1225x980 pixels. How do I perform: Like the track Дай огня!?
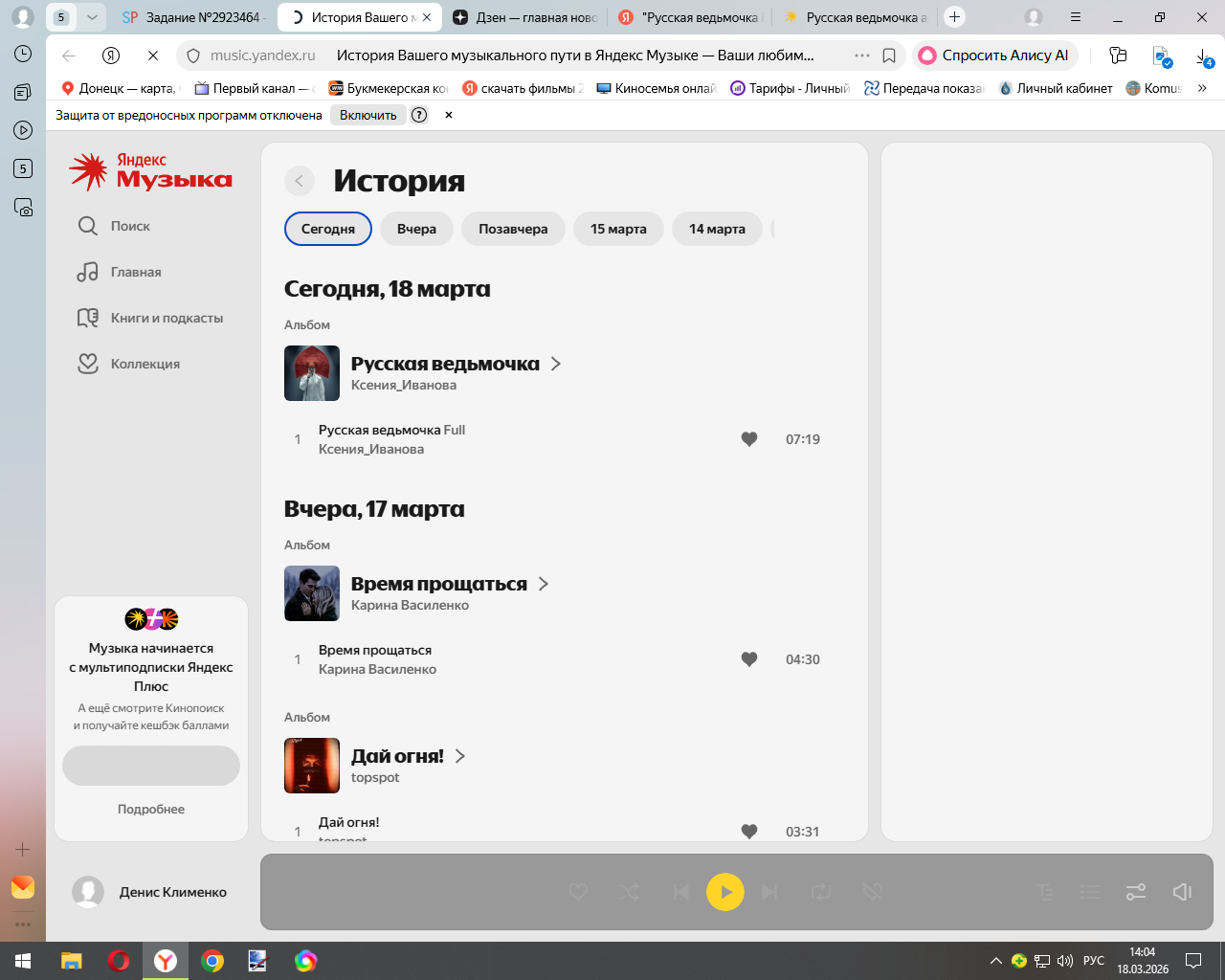[x=749, y=832]
